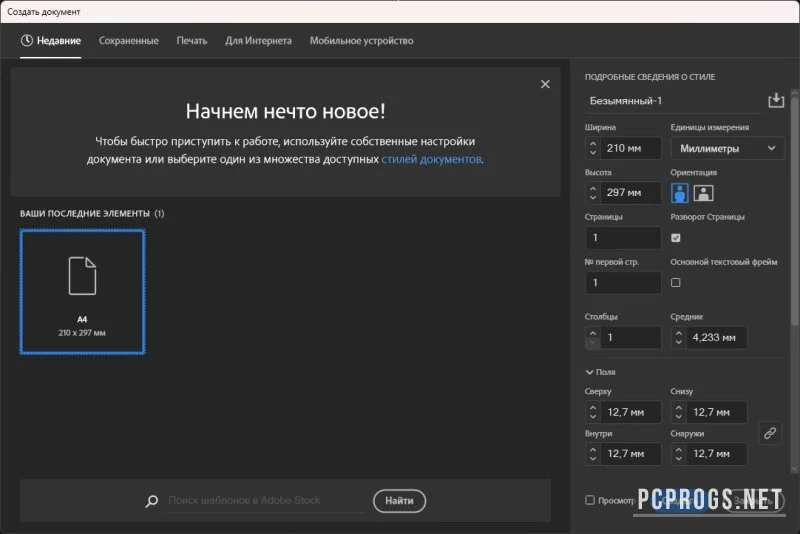Click the Высота stepper arrows
This screenshot has width=800, height=534.
[592, 192]
